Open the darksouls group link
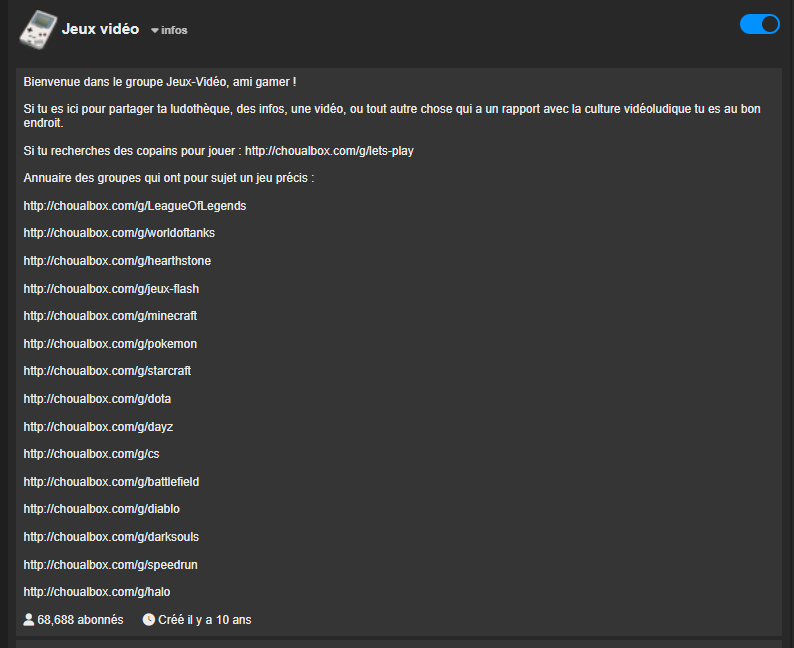 coord(111,537)
